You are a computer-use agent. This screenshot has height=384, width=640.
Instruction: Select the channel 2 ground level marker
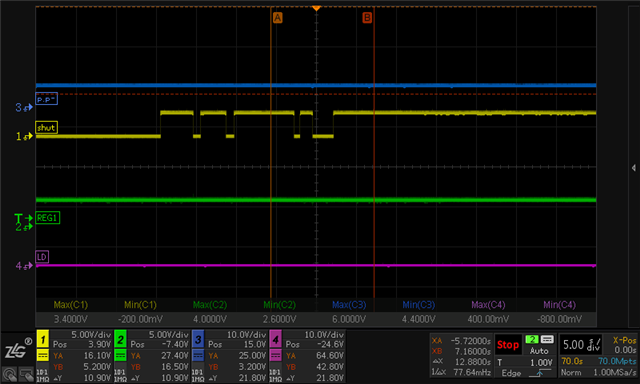(24, 227)
